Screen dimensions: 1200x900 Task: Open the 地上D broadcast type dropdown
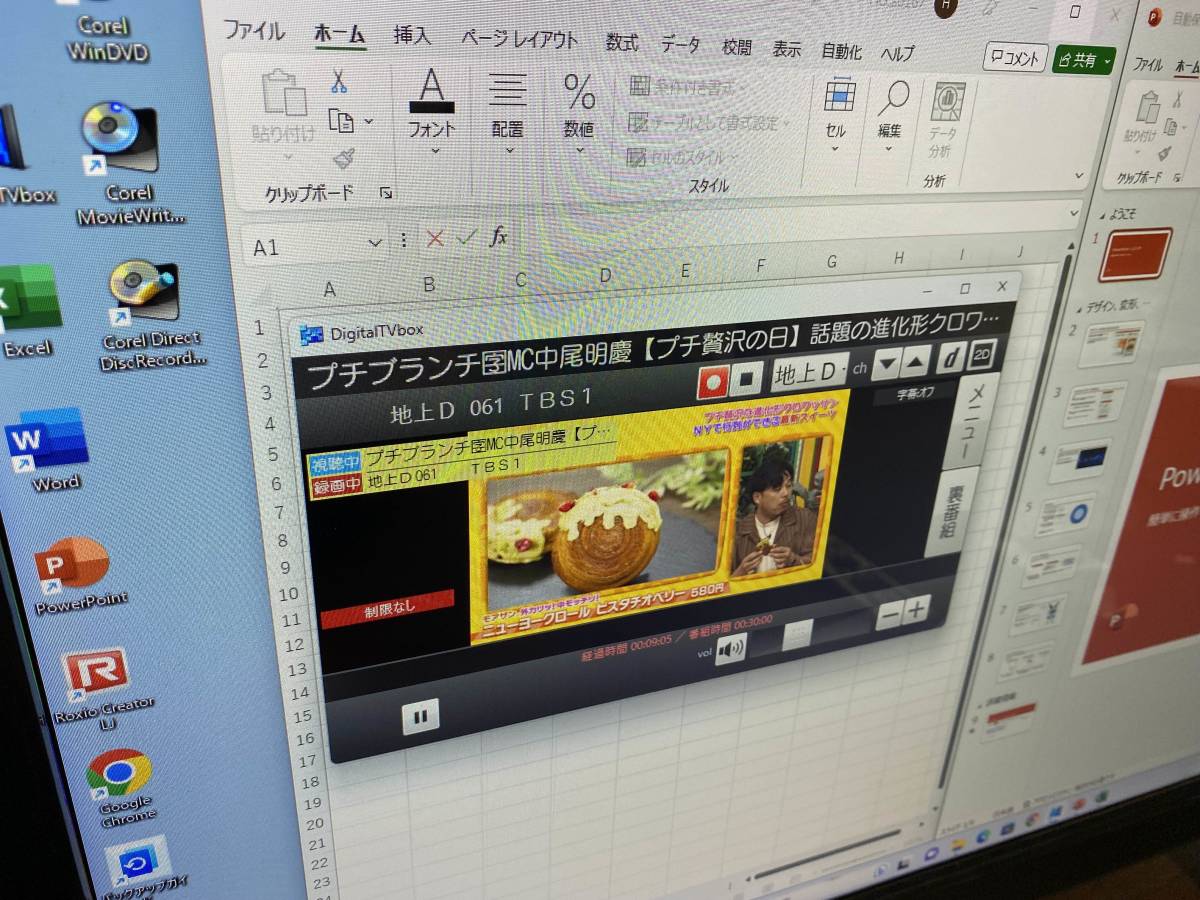click(809, 371)
